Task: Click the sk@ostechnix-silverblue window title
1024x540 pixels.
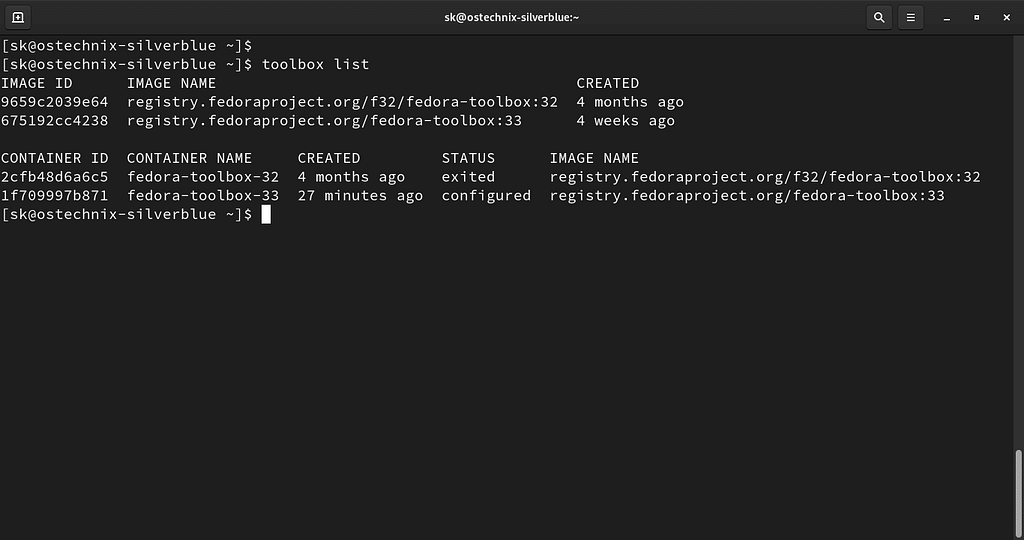Action: coord(511,17)
